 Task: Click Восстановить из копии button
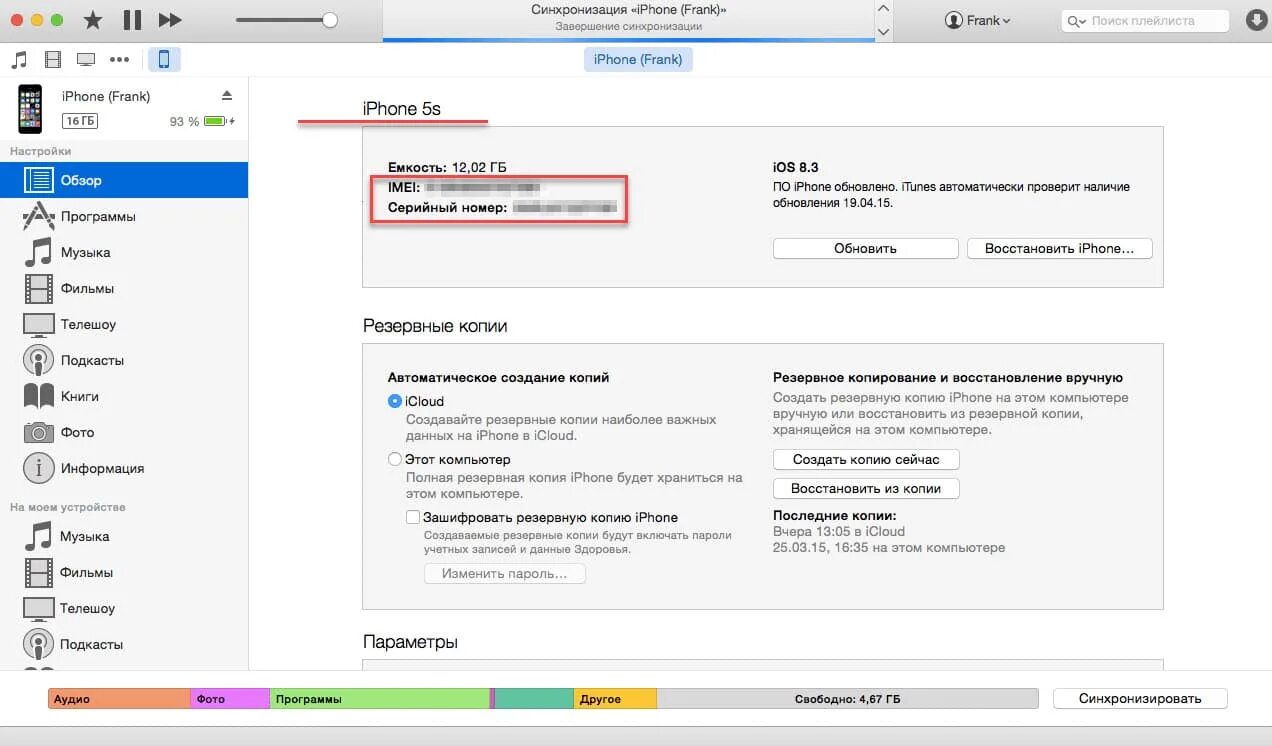tap(866, 489)
